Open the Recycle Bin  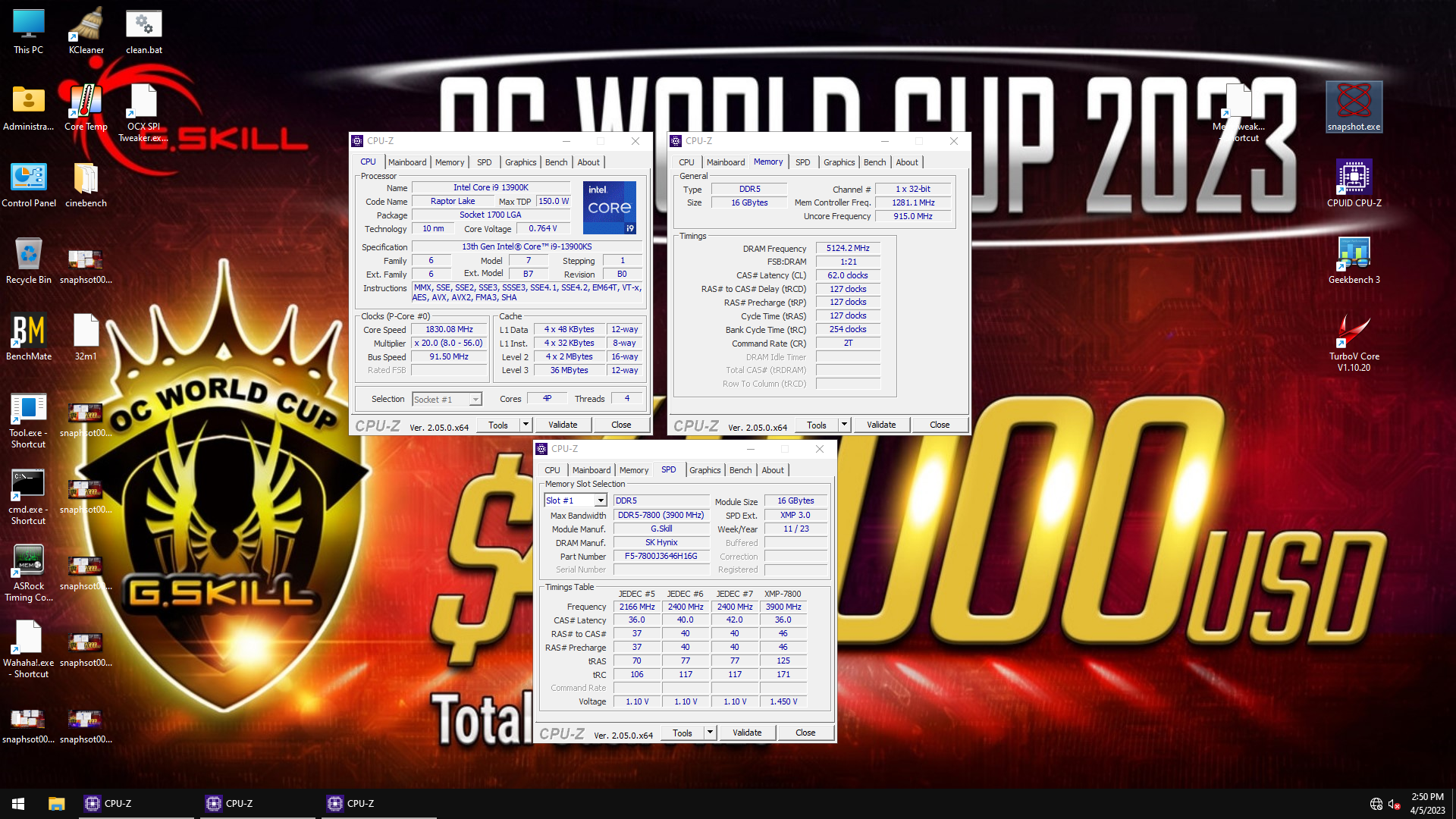click(x=29, y=262)
